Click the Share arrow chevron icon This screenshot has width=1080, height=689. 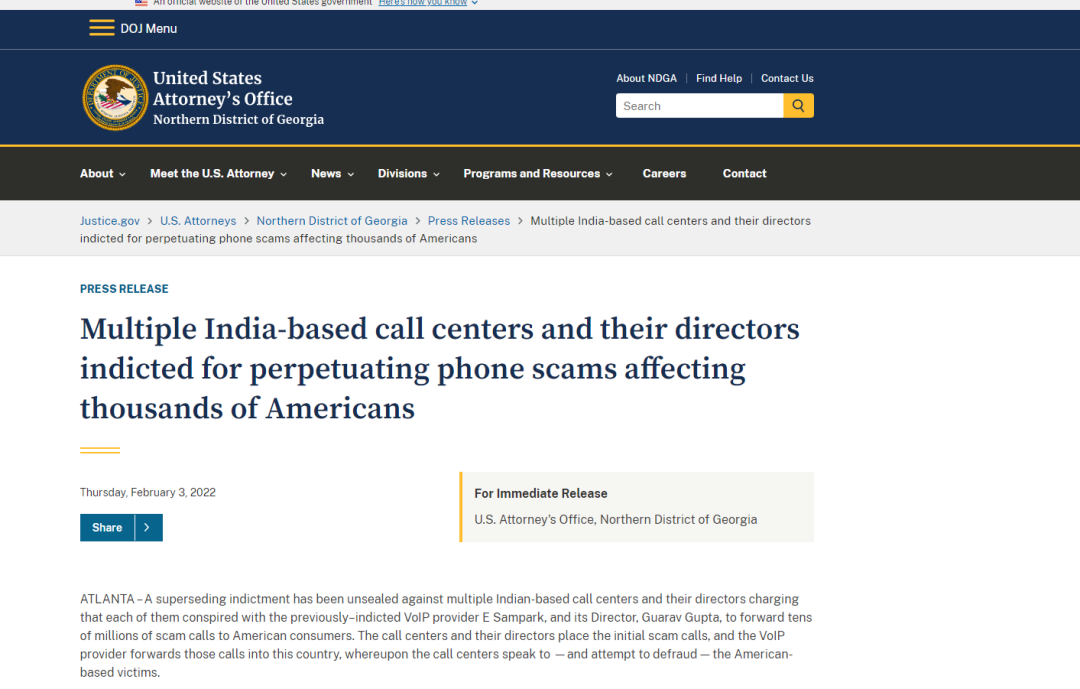click(148, 528)
